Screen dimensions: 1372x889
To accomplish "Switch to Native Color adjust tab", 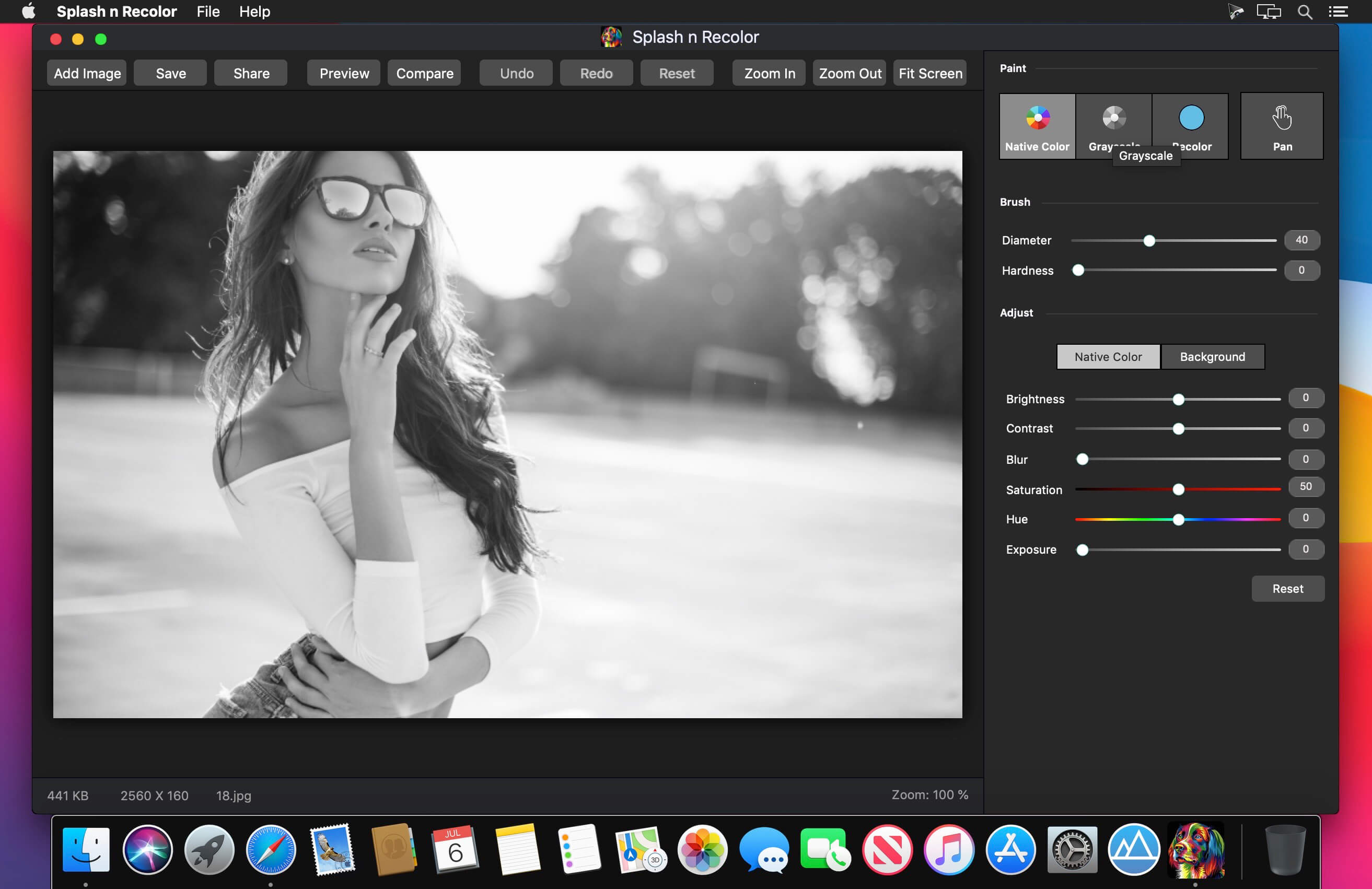I will (x=1107, y=356).
